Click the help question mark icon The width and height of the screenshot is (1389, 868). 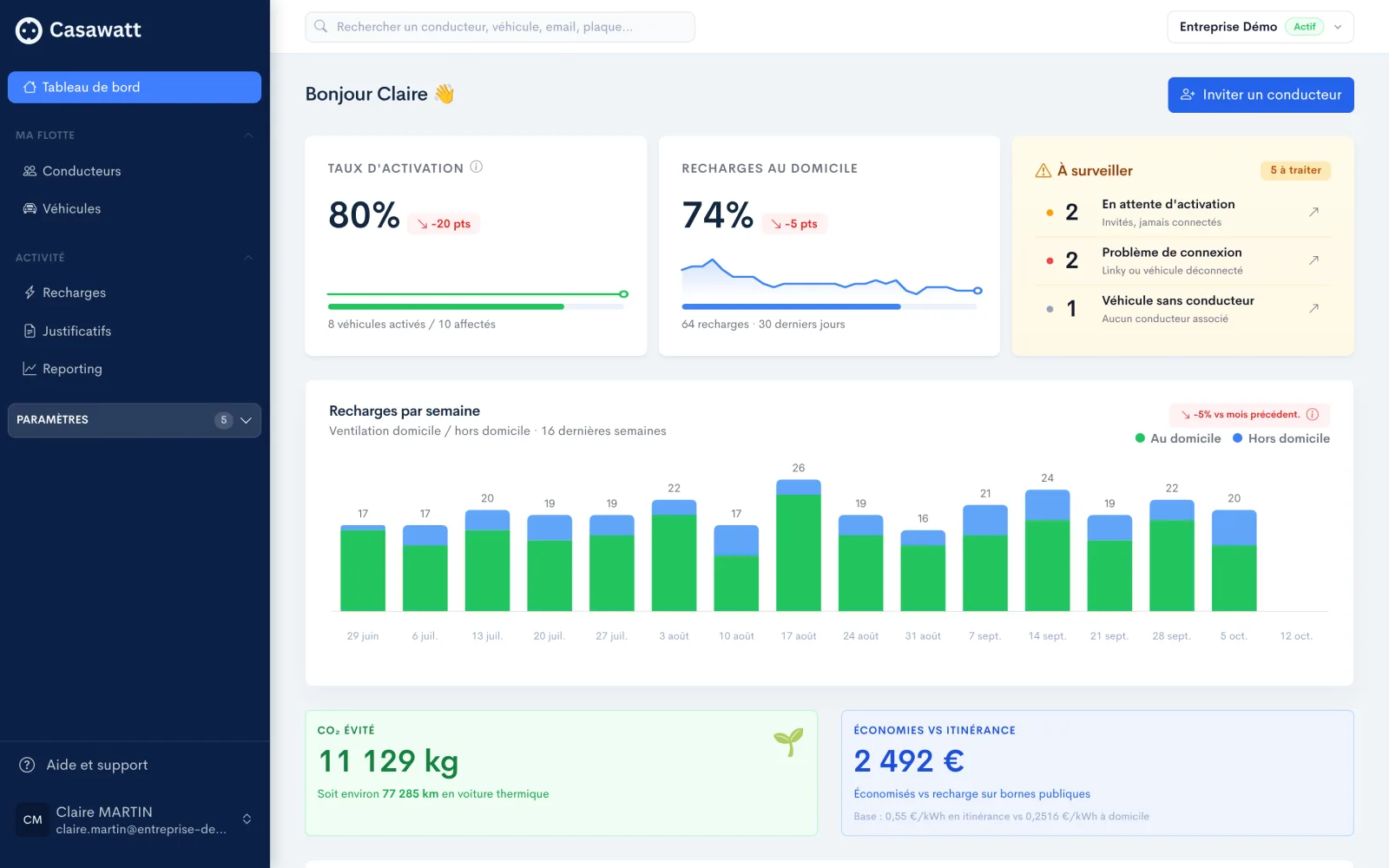point(28,765)
